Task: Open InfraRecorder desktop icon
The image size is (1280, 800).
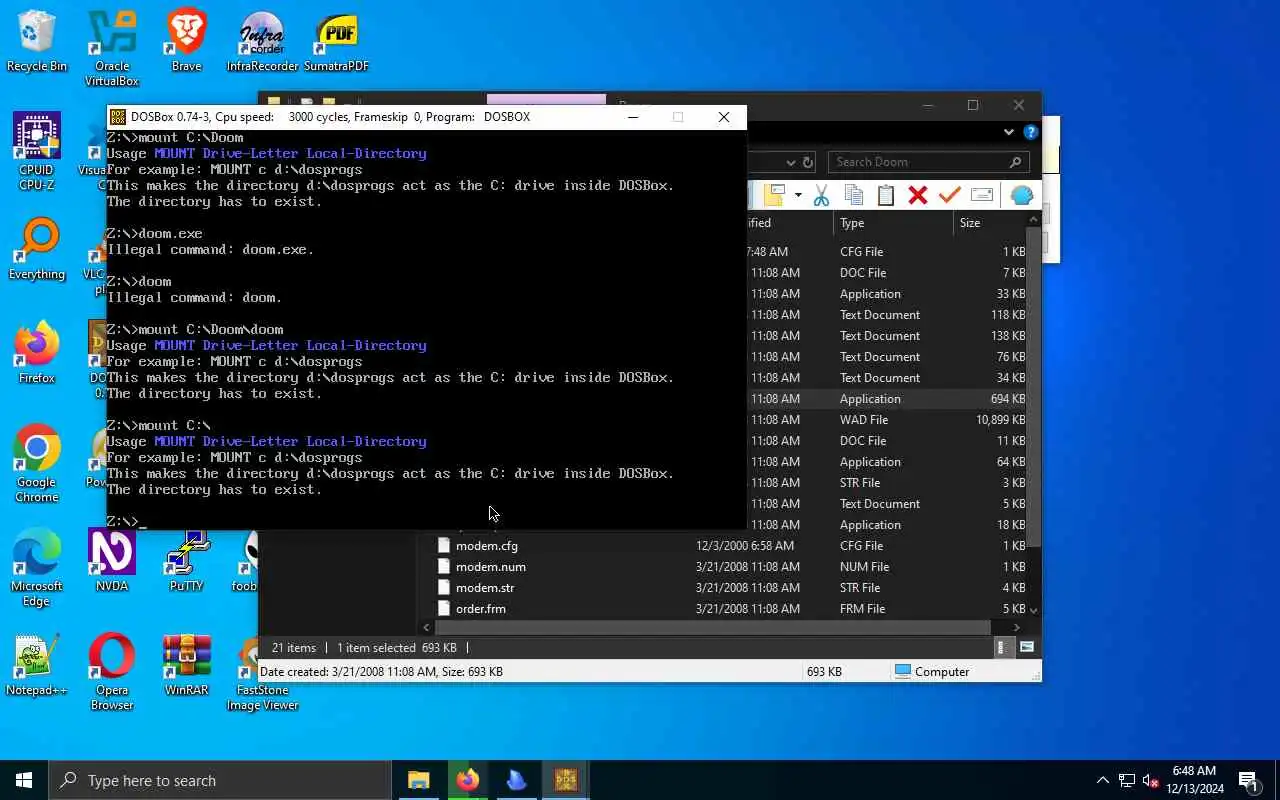Action: (262, 42)
